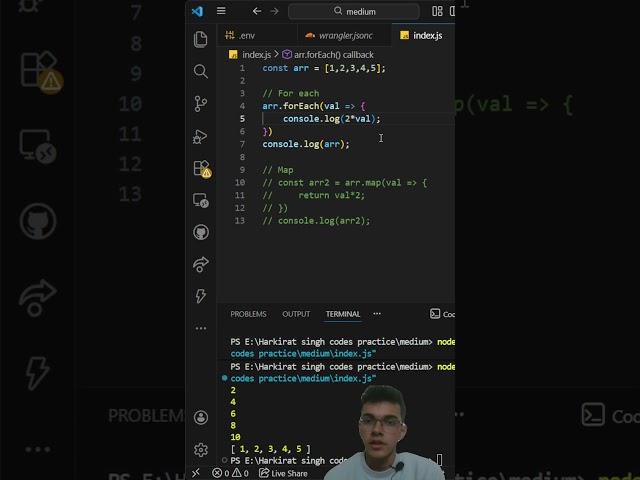640x480 pixels.
Task: Go back with the left arrow
Action: pyautogui.click(x=257, y=11)
